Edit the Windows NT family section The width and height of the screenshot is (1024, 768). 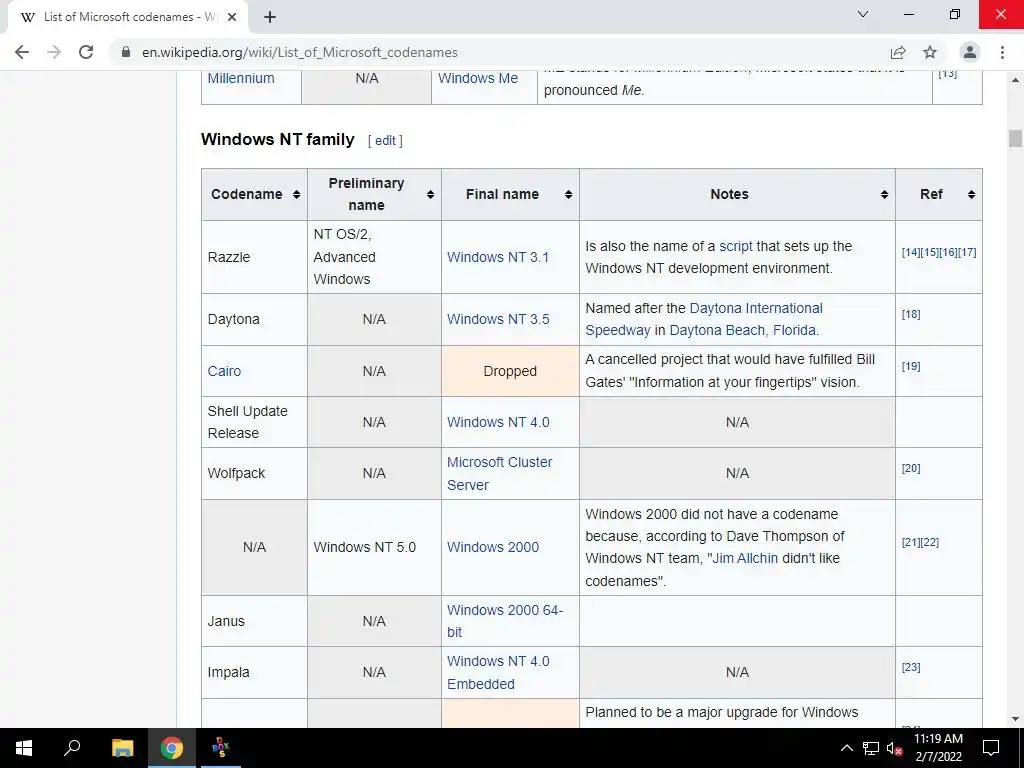pos(385,140)
